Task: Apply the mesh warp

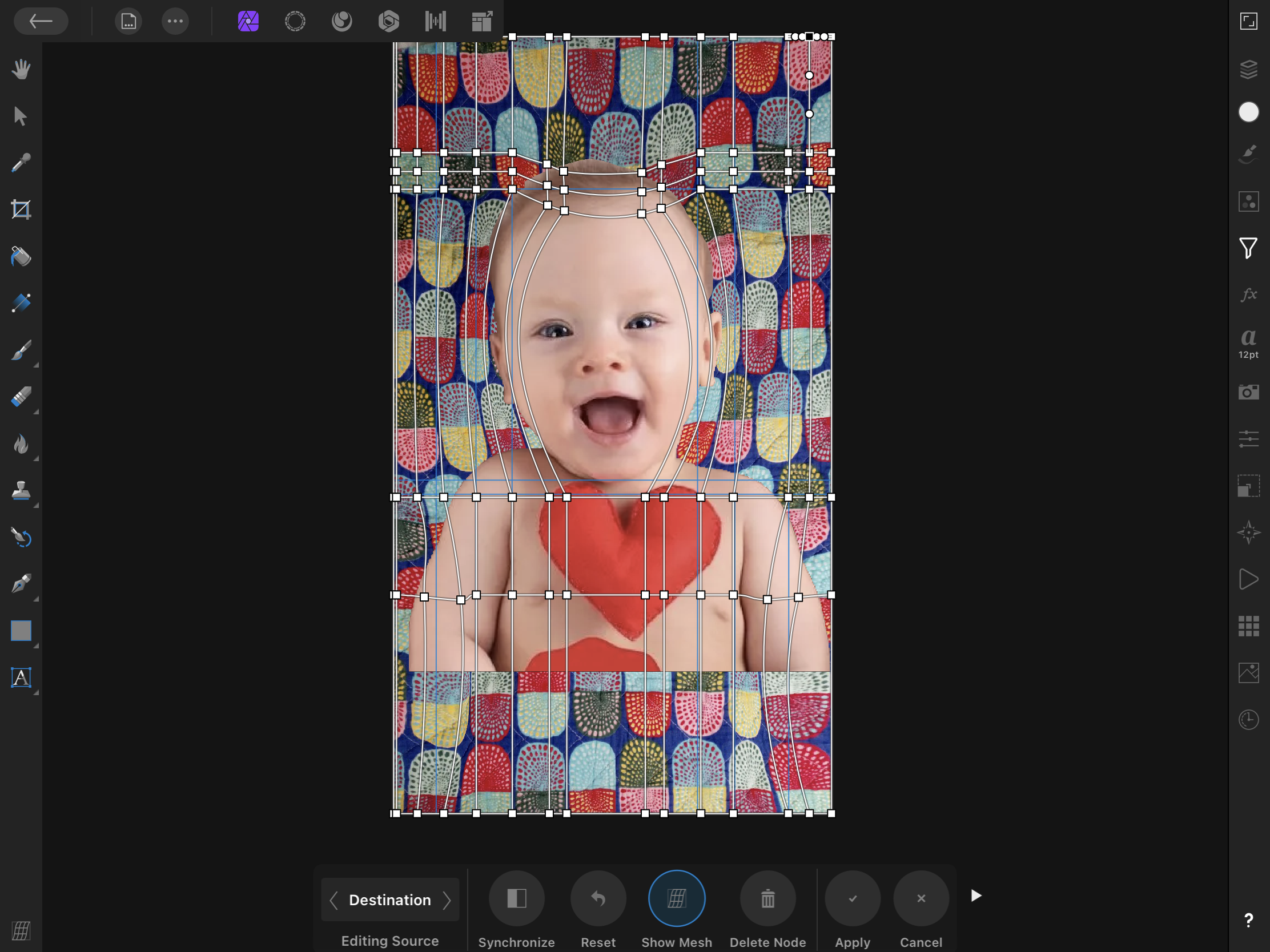Action: coord(852,898)
